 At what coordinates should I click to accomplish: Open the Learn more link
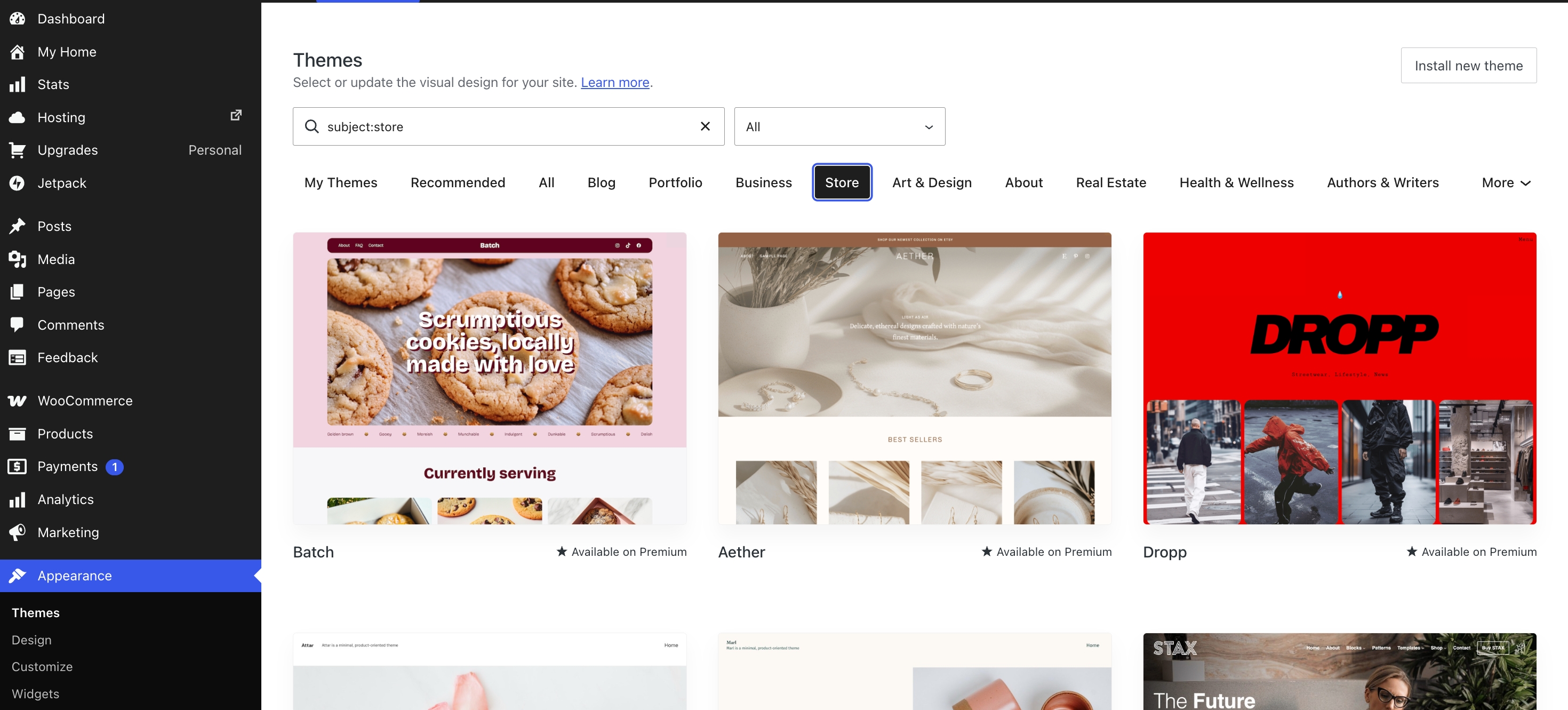point(614,82)
